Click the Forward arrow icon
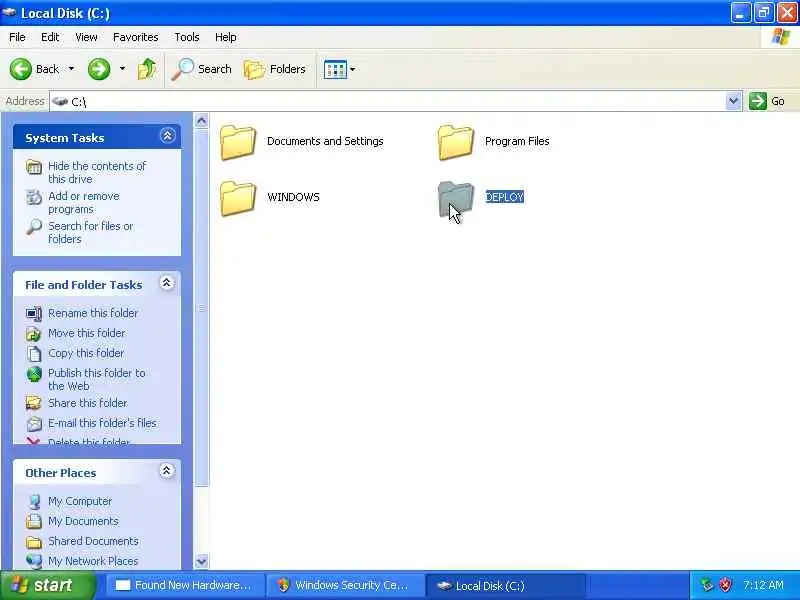 98,69
